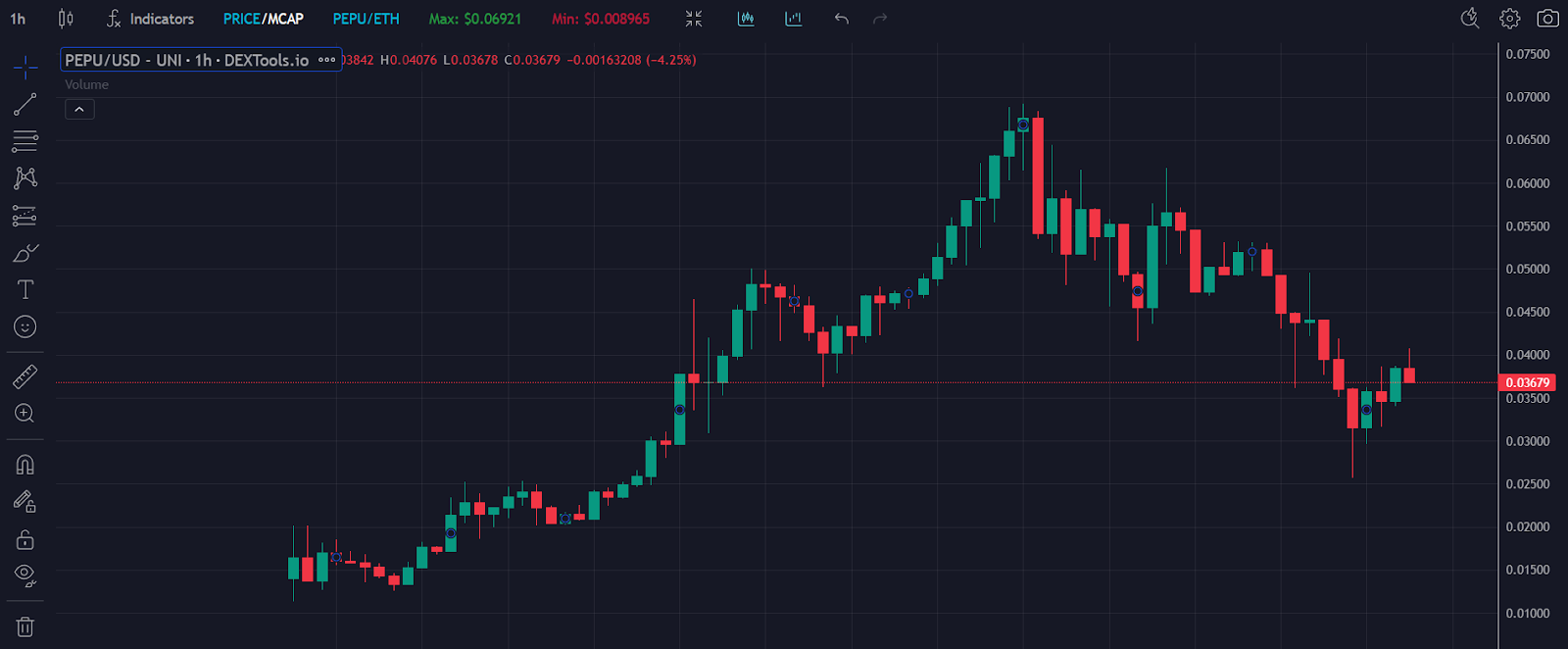Click the Min: $0.008965 label
The height and width of the screenshot is (649, 1568).
tap(601, 19)
